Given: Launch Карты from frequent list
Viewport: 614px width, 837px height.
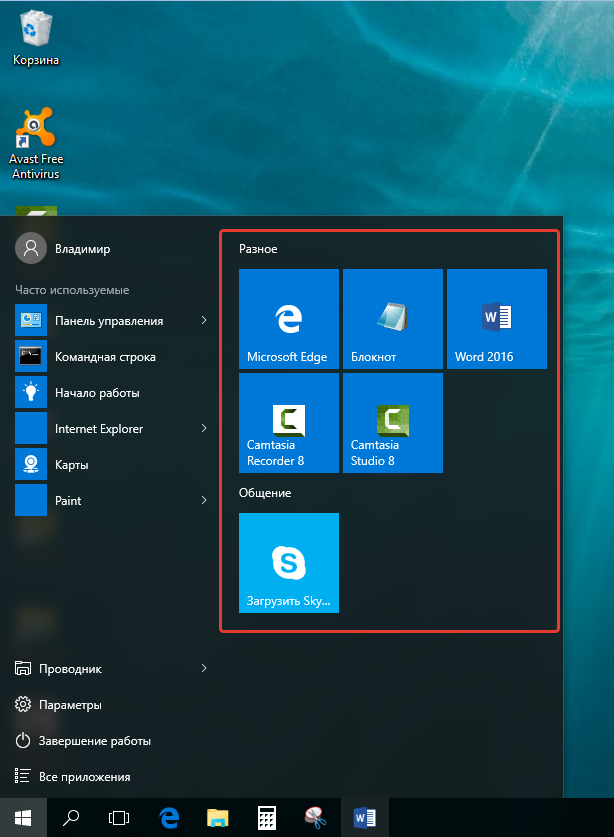Looking at the screenshot, I should tap(112, 464).
